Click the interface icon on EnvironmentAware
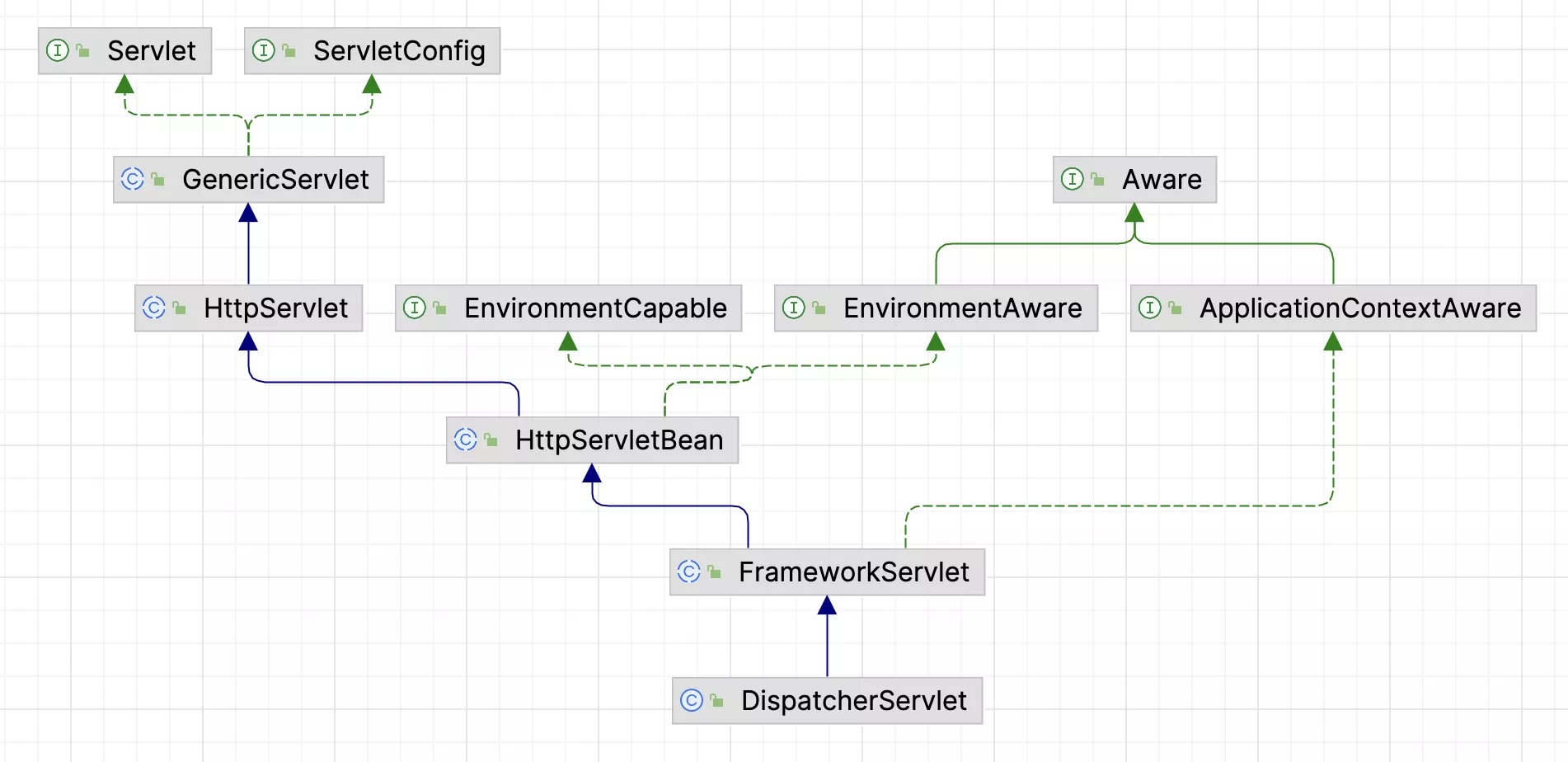 pos(794,308)
